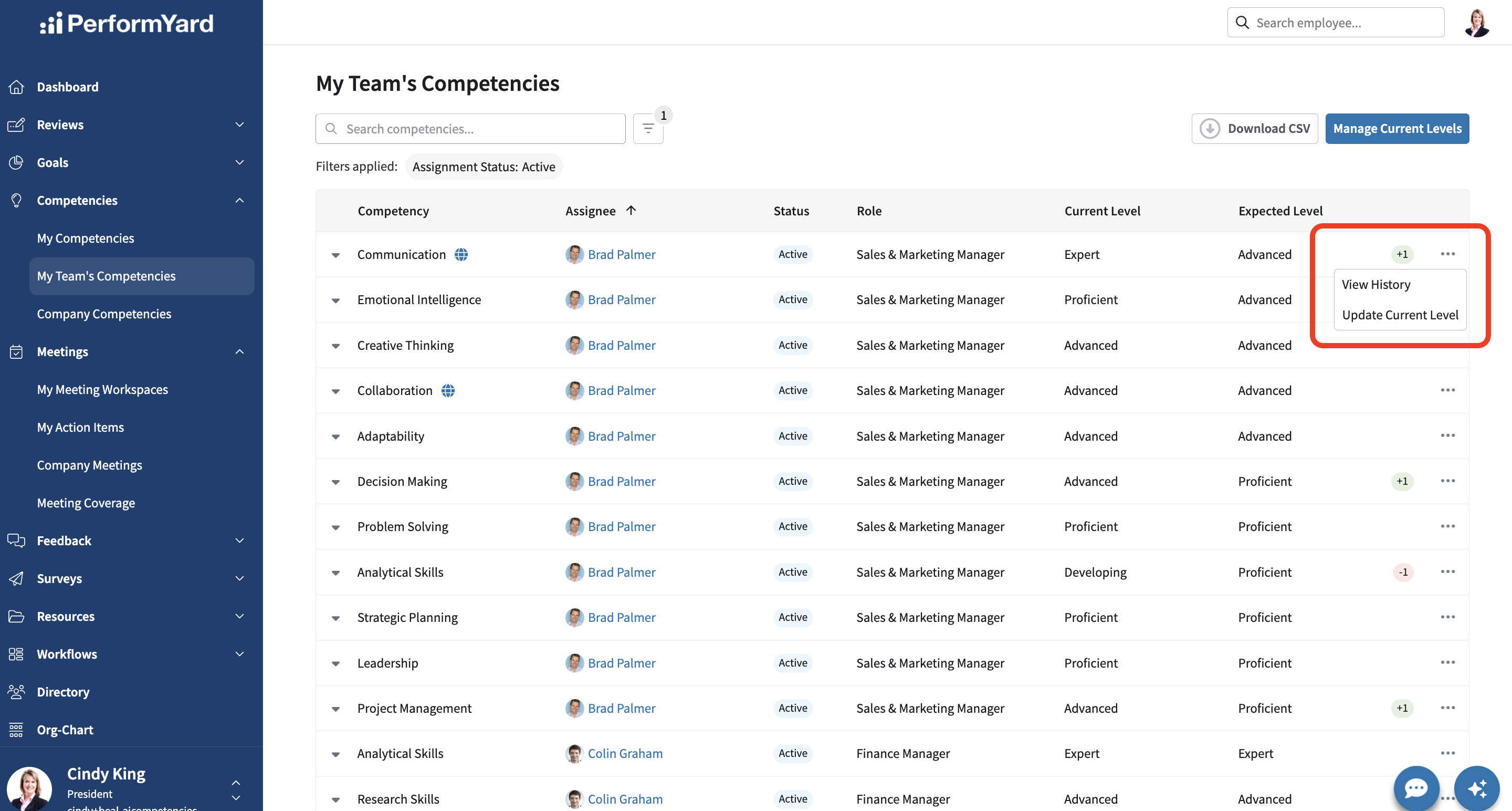Open the chat bubble support widget

(1416, 787)
